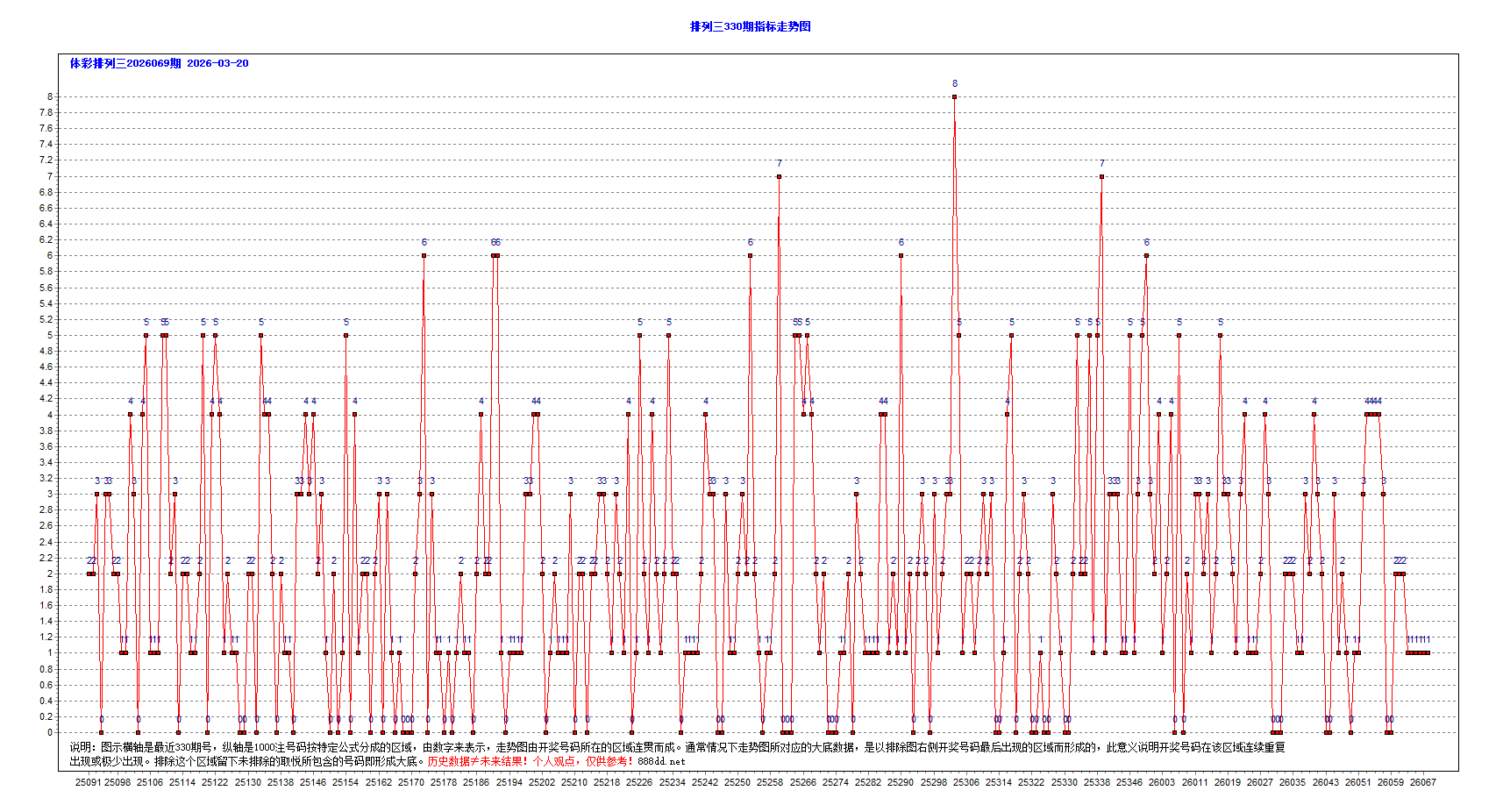Click y-axis value label 0.2

coord(46,716)
